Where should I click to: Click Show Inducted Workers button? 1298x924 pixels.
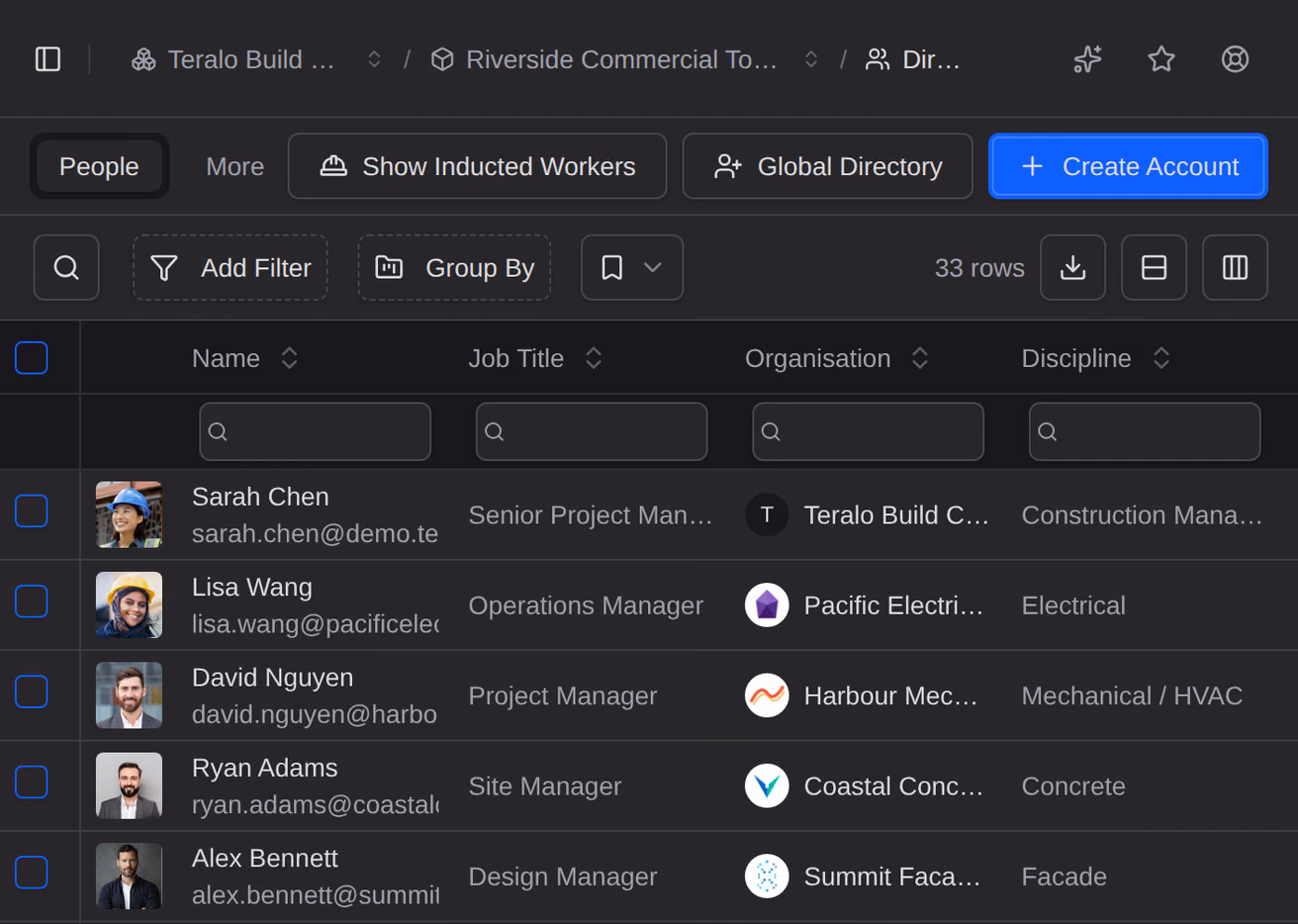click(x=477, y=166)
